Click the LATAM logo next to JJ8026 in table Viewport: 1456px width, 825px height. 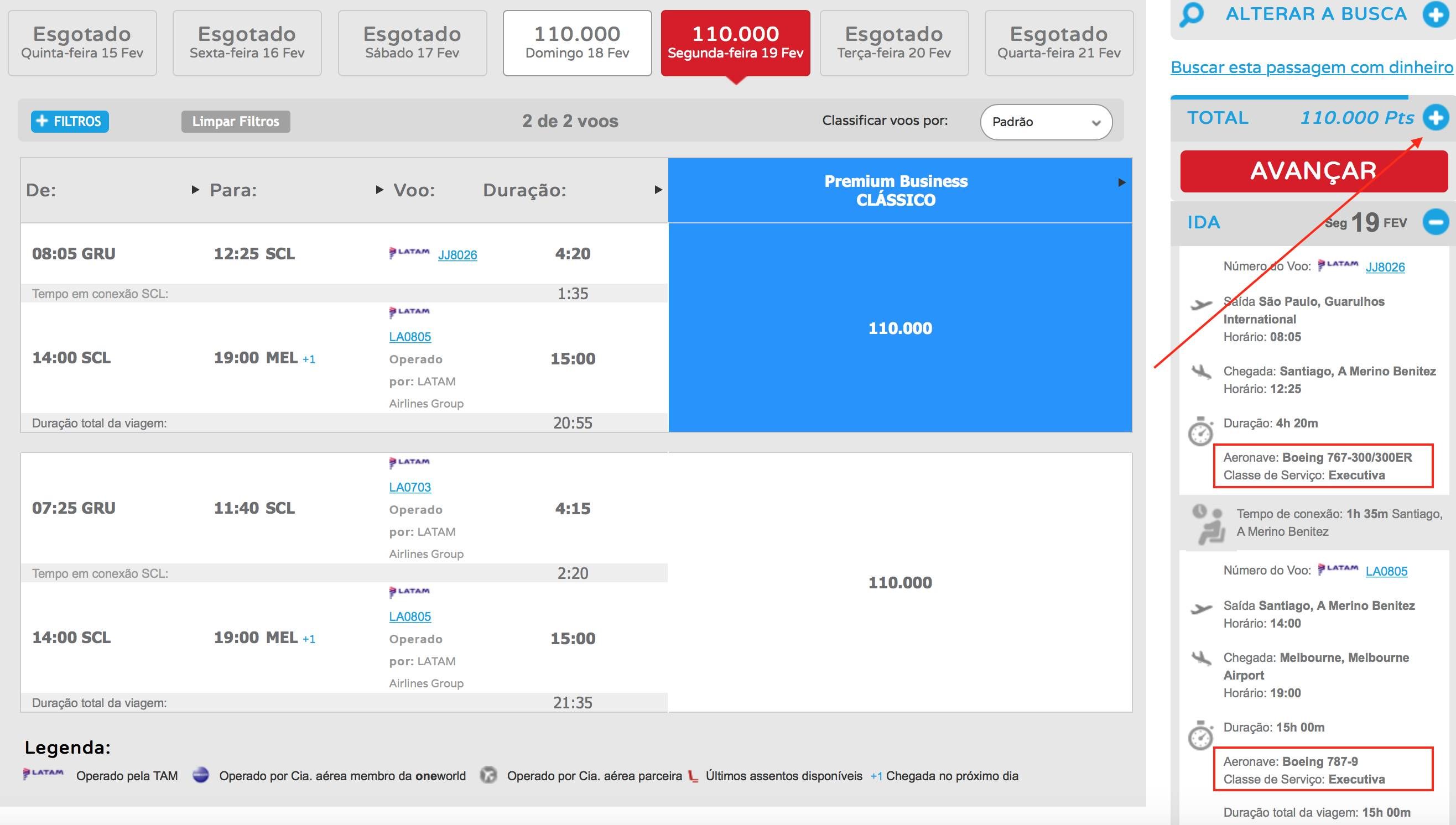coord(409,253)
